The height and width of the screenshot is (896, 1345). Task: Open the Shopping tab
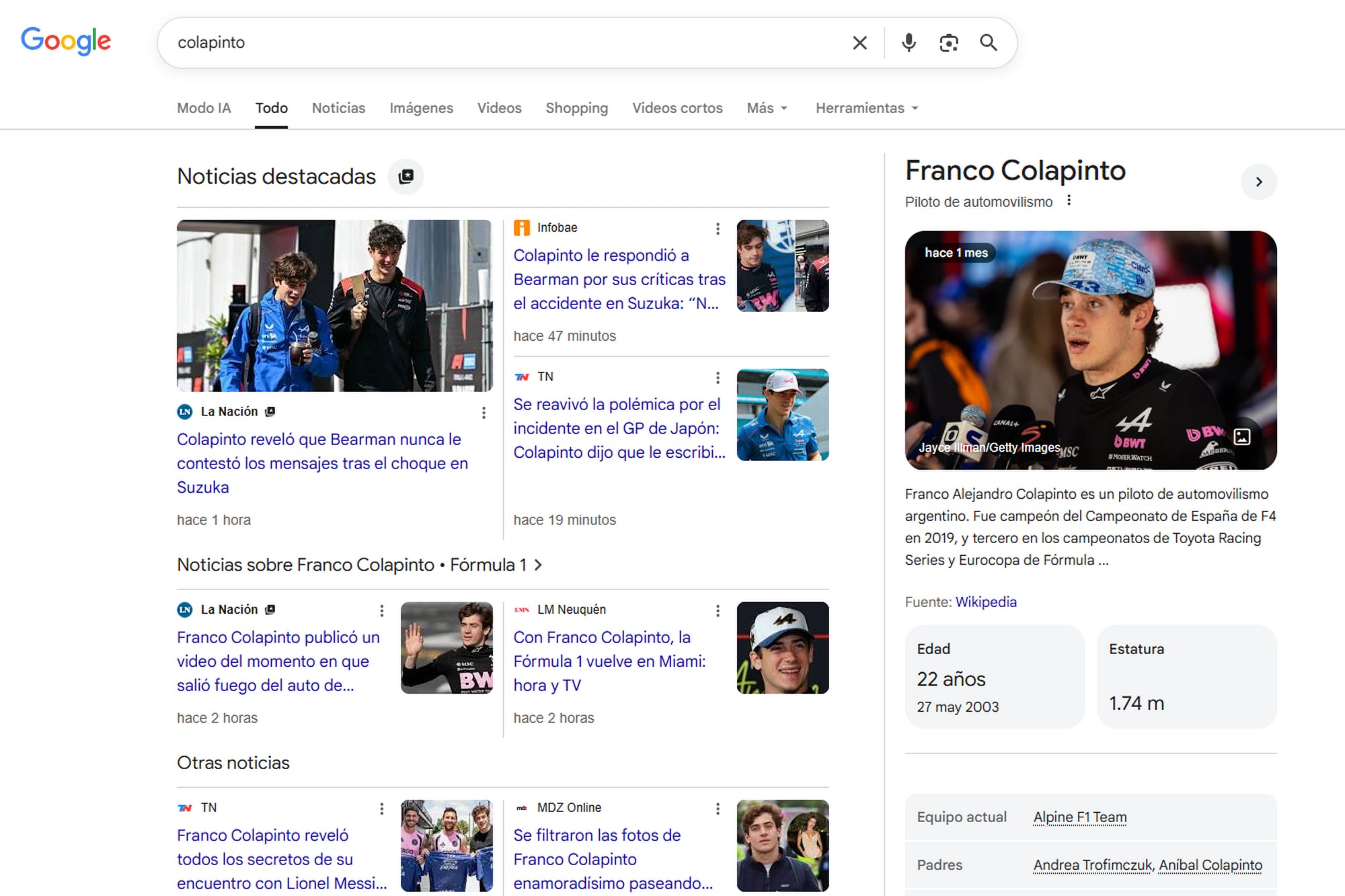click(x=576, y=108)
